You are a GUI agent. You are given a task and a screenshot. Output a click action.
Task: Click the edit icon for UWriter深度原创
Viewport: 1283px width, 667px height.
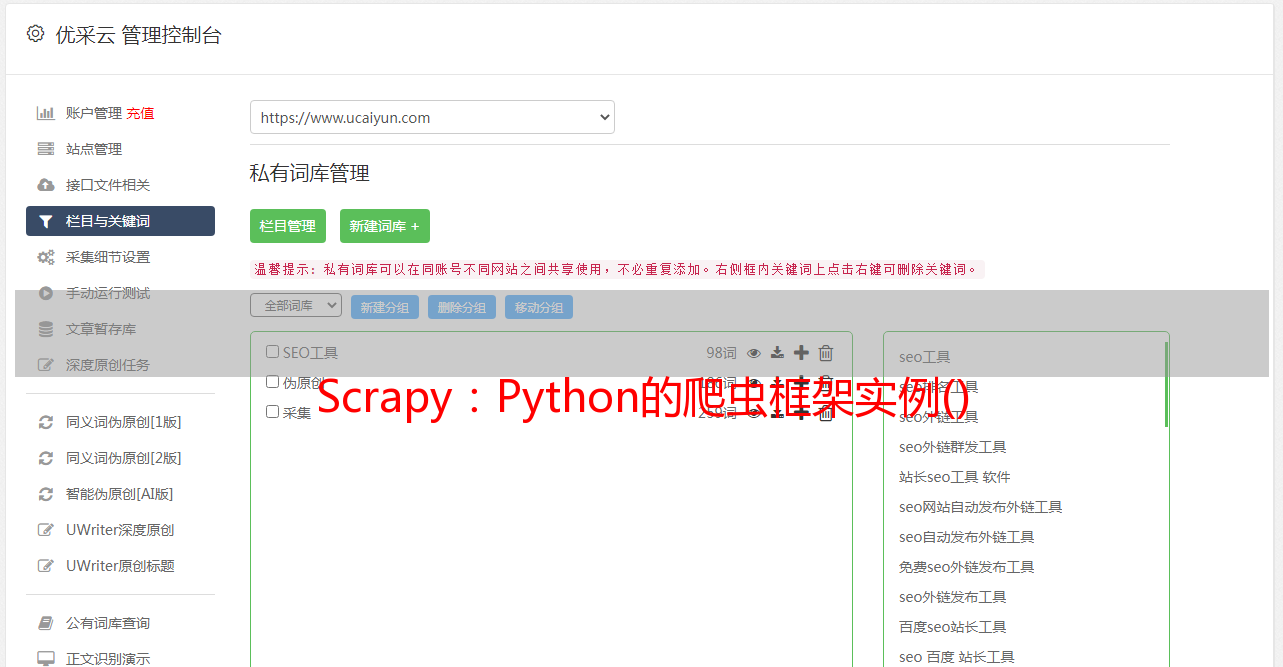pyautogui.click(x=46, y=530)
